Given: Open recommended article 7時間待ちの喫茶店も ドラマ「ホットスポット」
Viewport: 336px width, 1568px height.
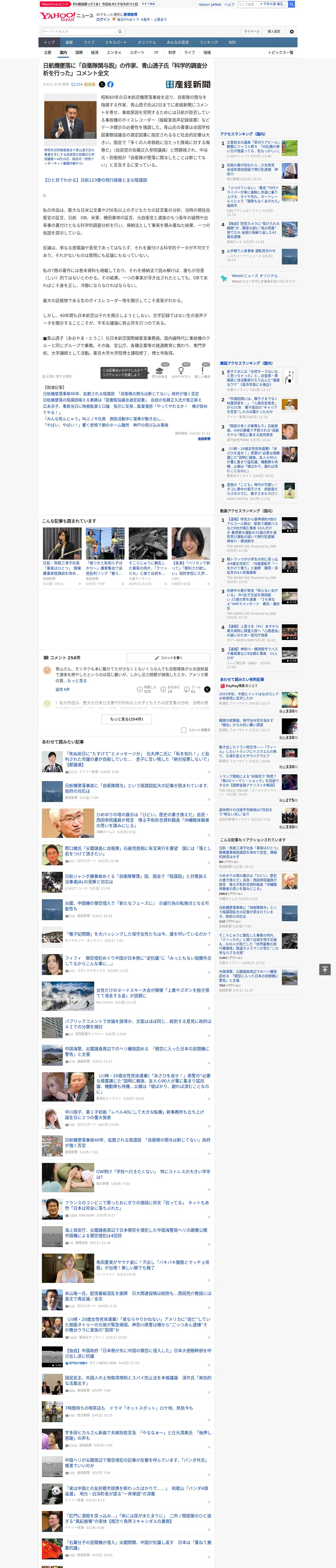Looking at the screenshot, I should 129,1407.
